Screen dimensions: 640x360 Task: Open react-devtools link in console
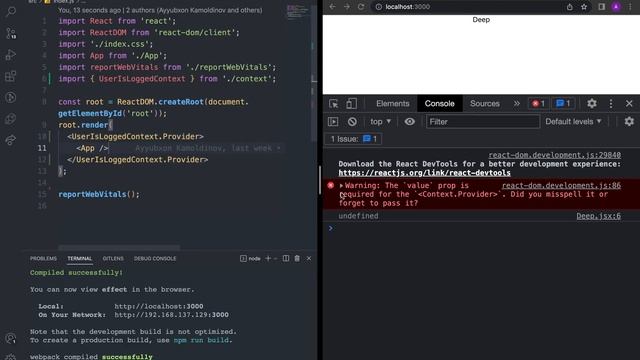(x=424, y=173)
